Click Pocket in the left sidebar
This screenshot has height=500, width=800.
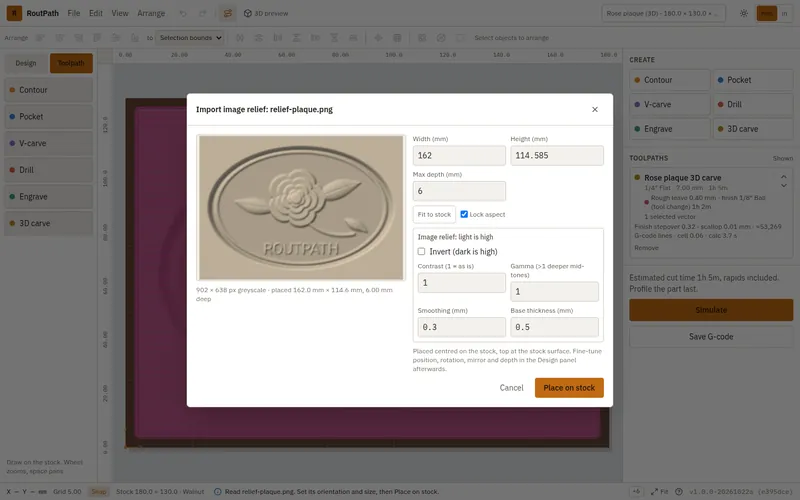[x=48, y=116]
